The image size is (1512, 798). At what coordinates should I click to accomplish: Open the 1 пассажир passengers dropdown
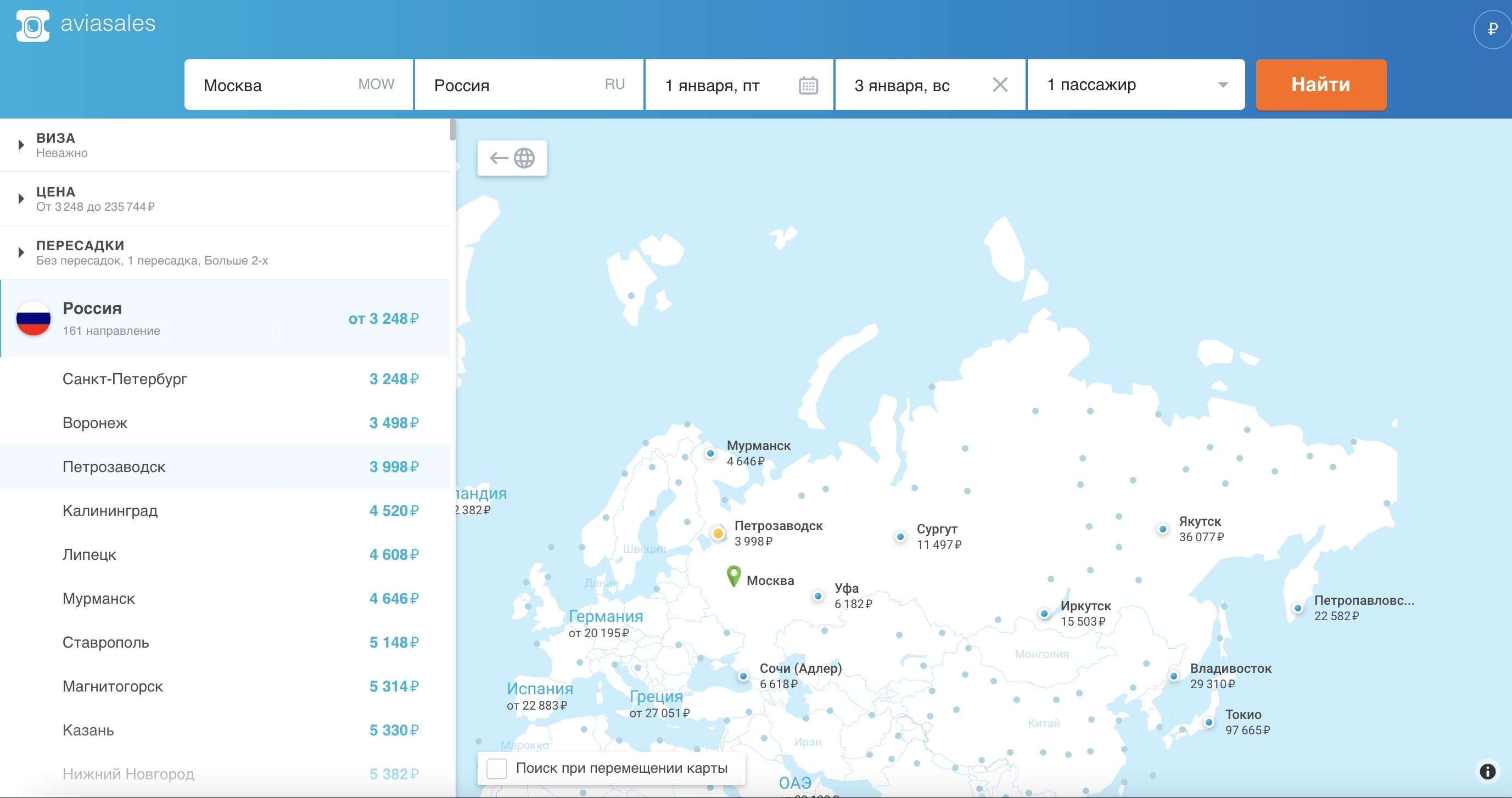[x=1135, y=85]
